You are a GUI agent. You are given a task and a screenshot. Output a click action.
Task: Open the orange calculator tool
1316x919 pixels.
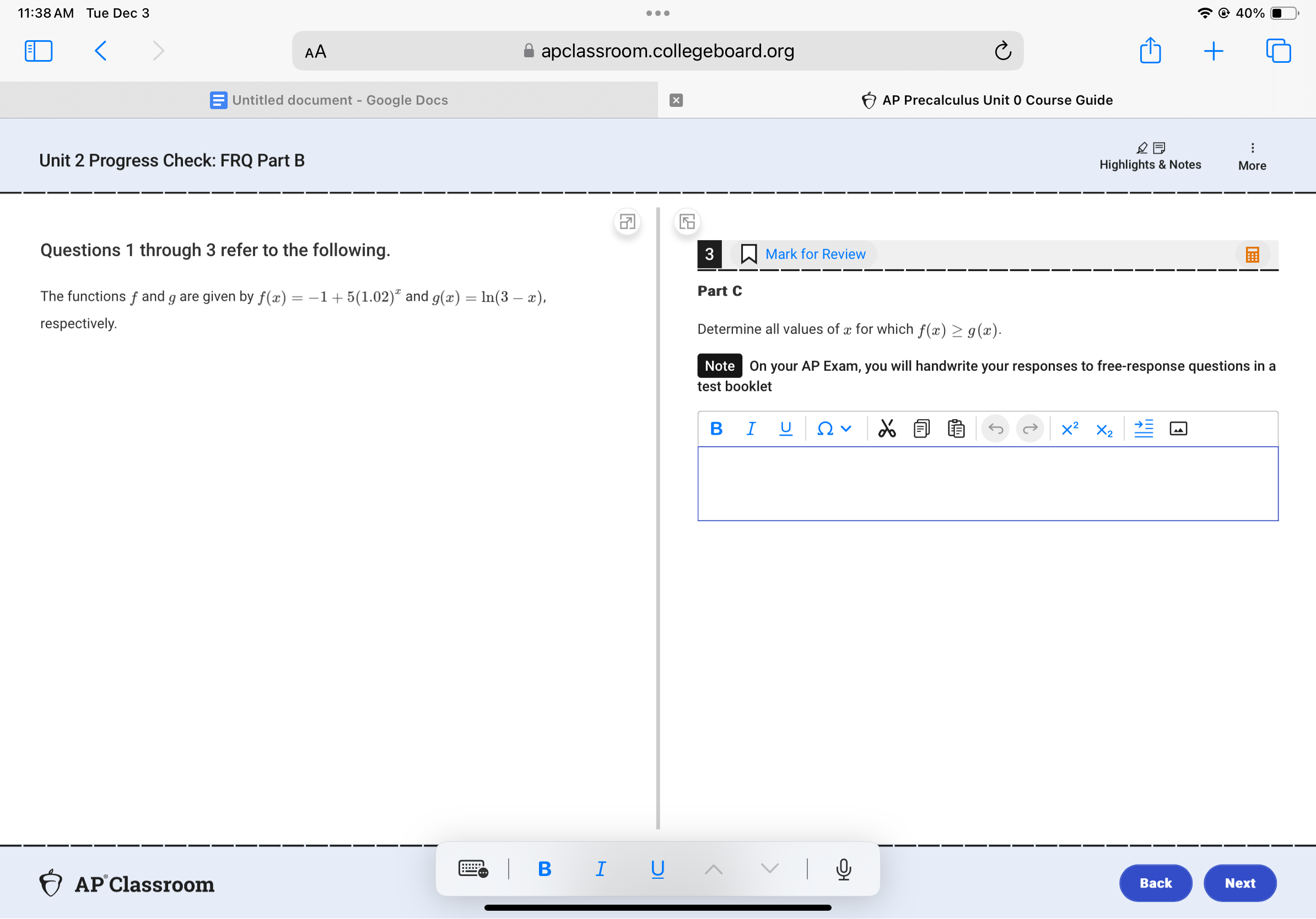(x=1252, y=255)
